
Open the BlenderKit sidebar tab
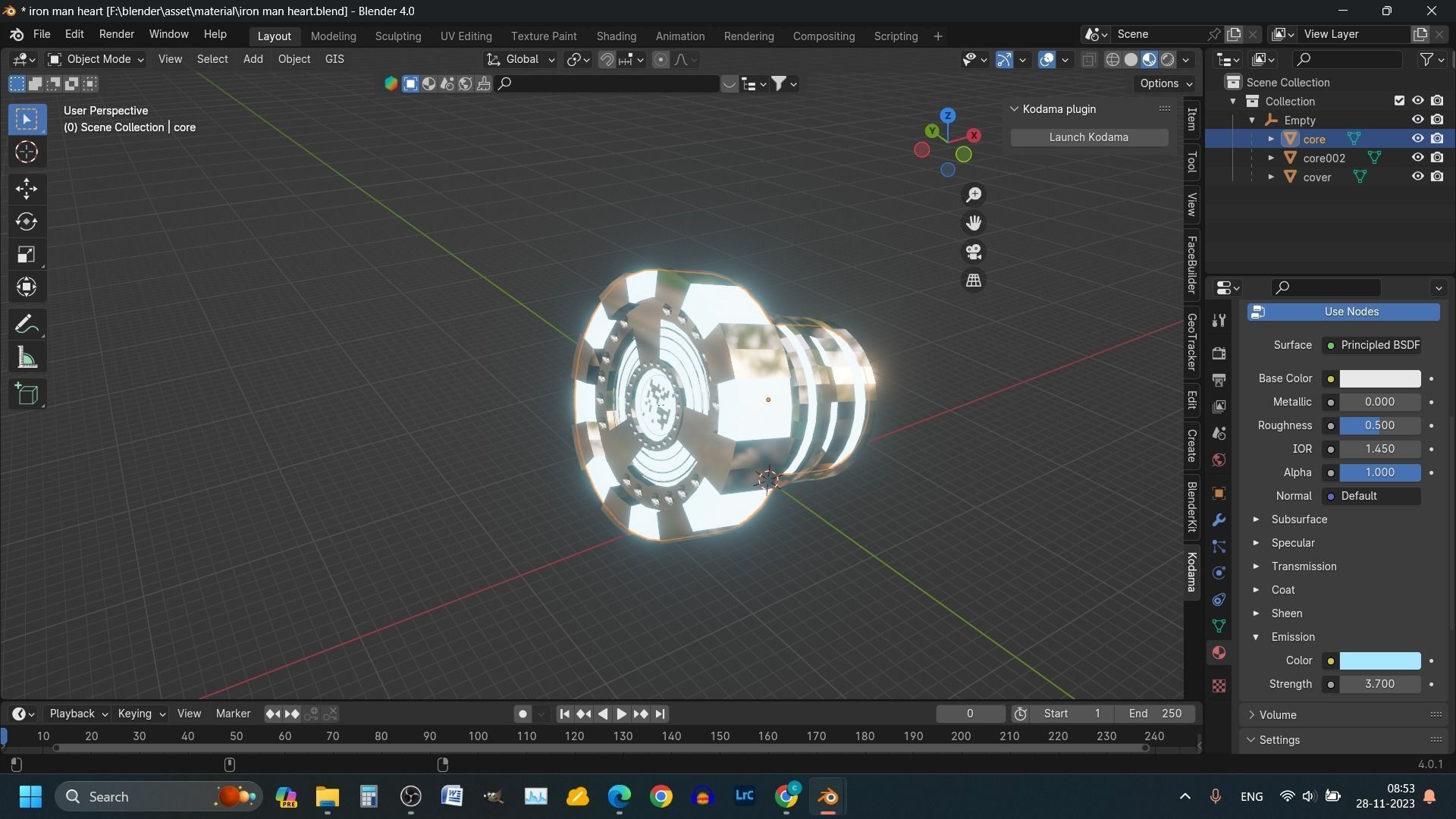[1192, 507]
